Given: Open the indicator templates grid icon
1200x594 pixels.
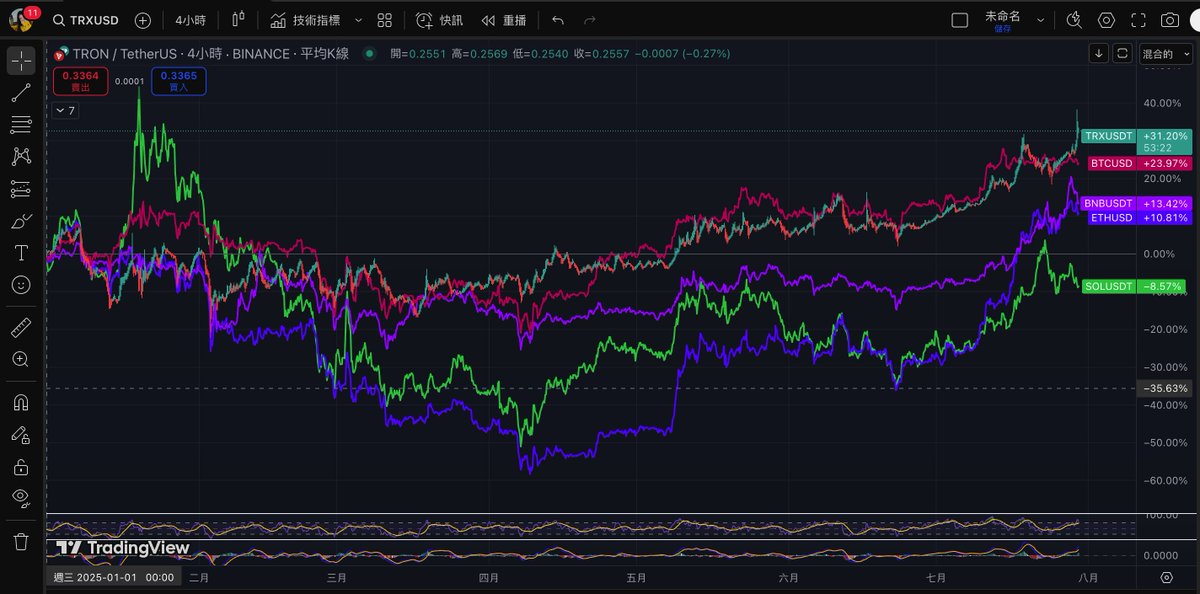Looking at the screenshot, I should pyautogui.click(x=385, y=20).
